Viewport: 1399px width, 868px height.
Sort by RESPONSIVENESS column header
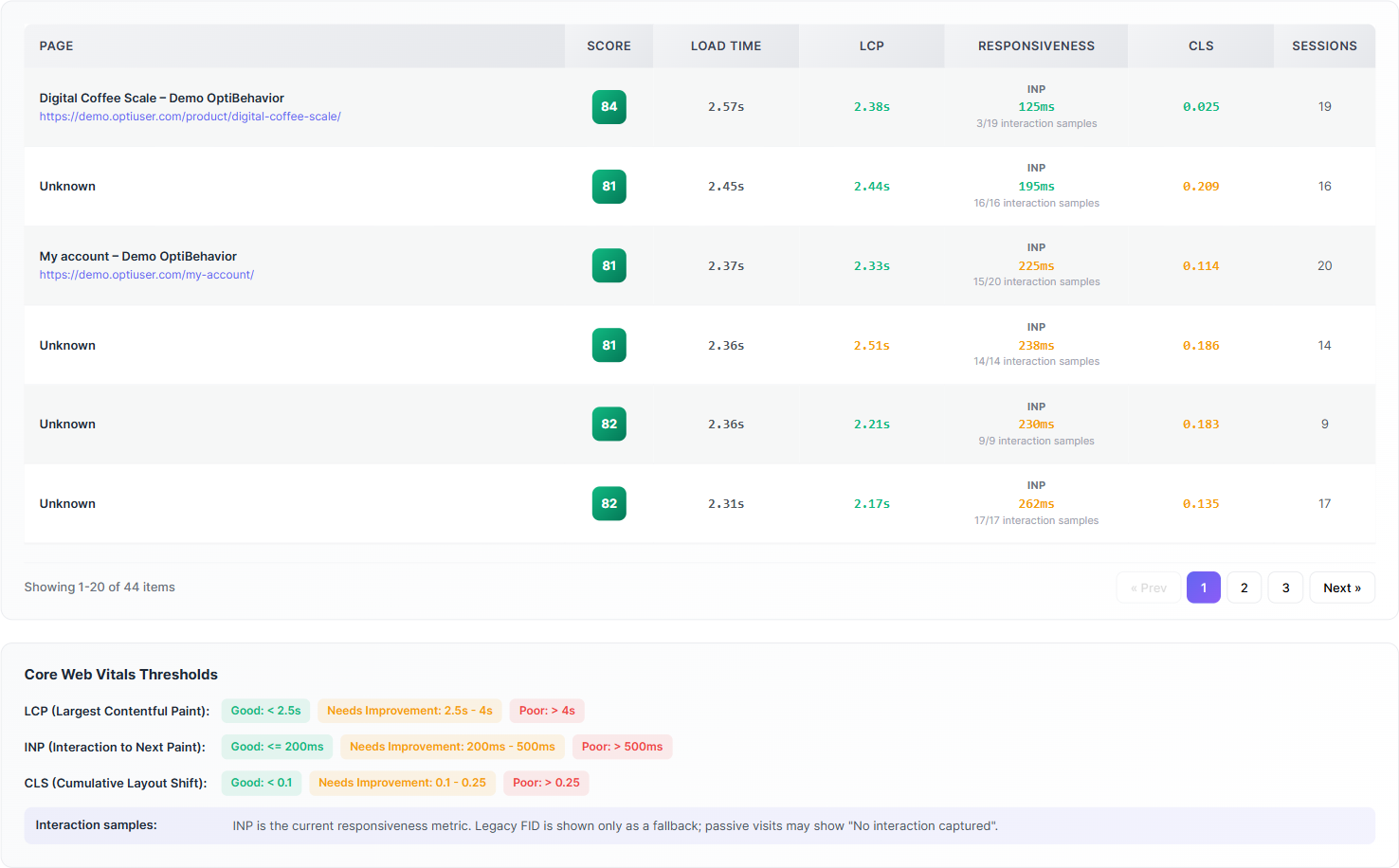(1036, 45)
